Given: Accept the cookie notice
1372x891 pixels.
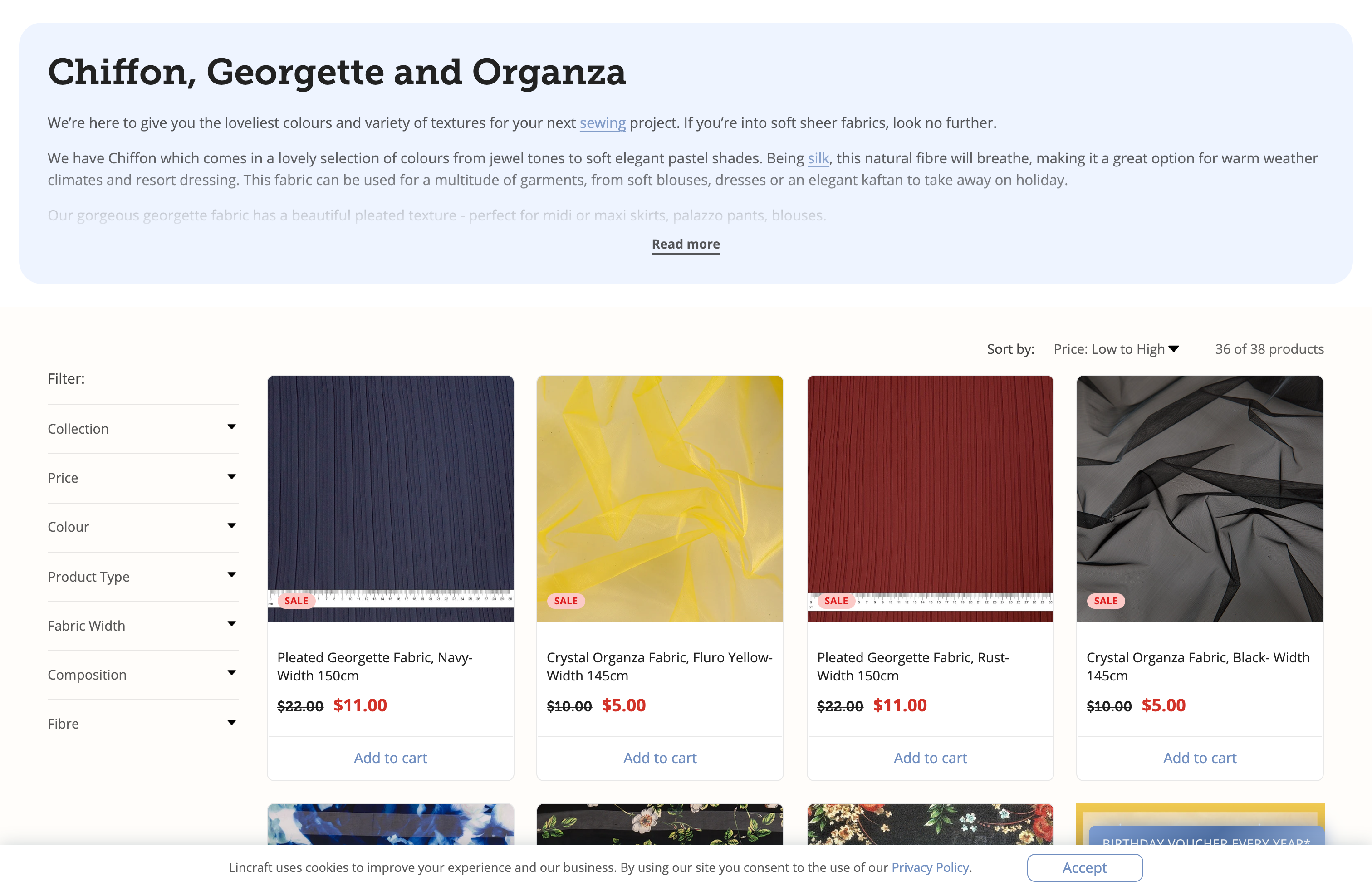Looking at the screenshot, I should [1084, 867].
